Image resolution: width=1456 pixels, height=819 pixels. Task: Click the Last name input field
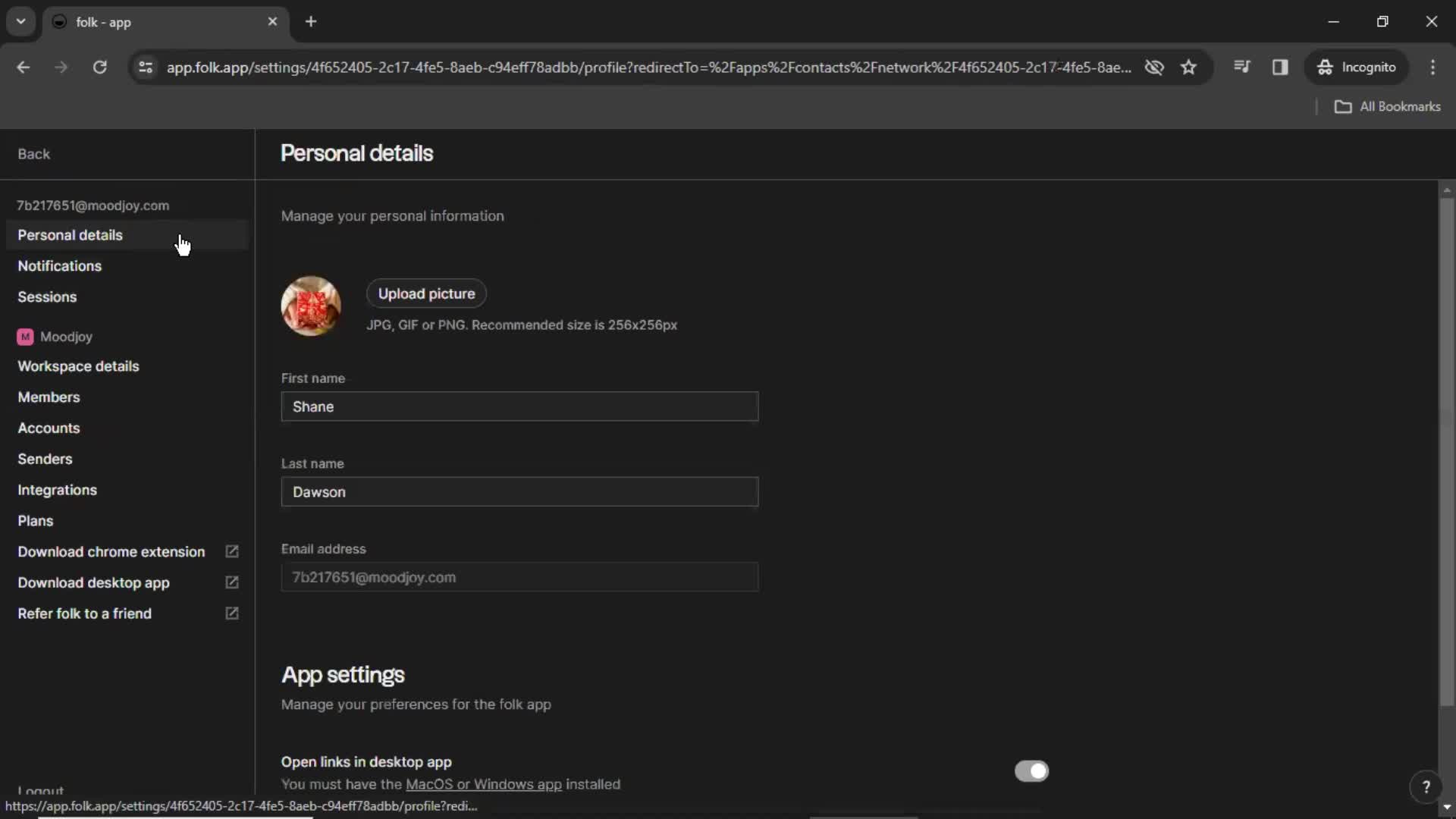519,492
